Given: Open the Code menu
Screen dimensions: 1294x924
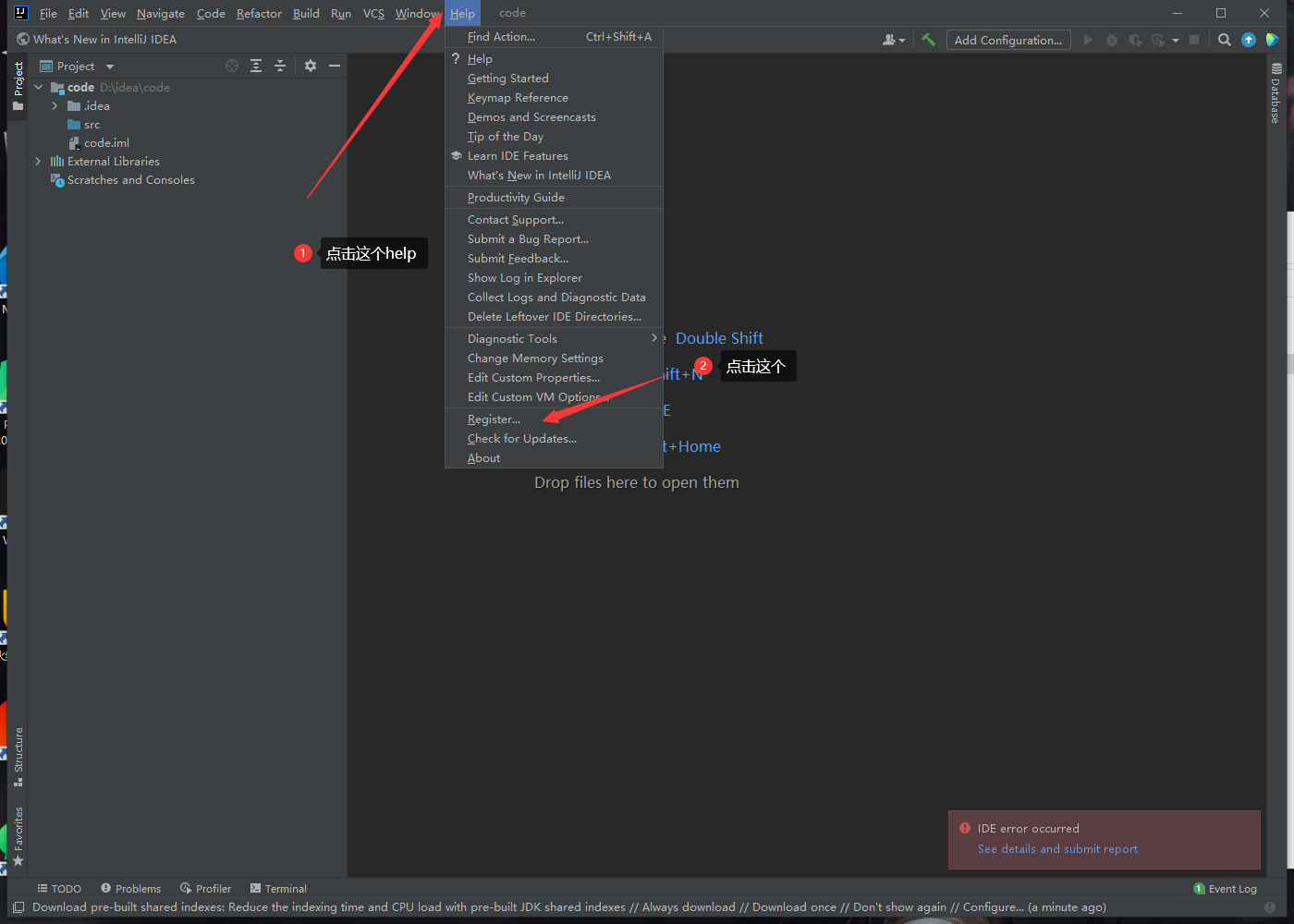Looking at the screenshot, I should click(x=211, y=14).
